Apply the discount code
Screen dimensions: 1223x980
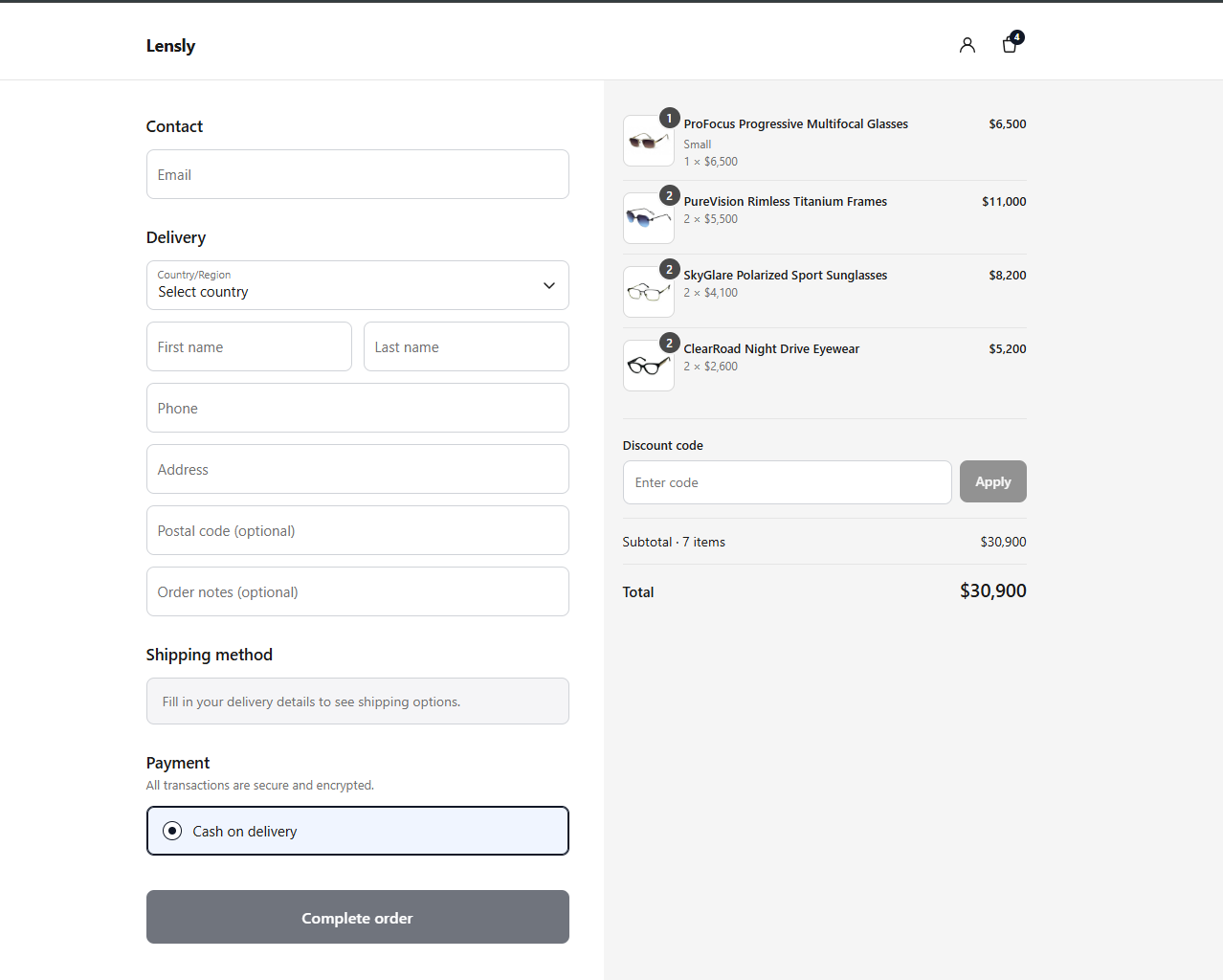[x=993, y=481]
